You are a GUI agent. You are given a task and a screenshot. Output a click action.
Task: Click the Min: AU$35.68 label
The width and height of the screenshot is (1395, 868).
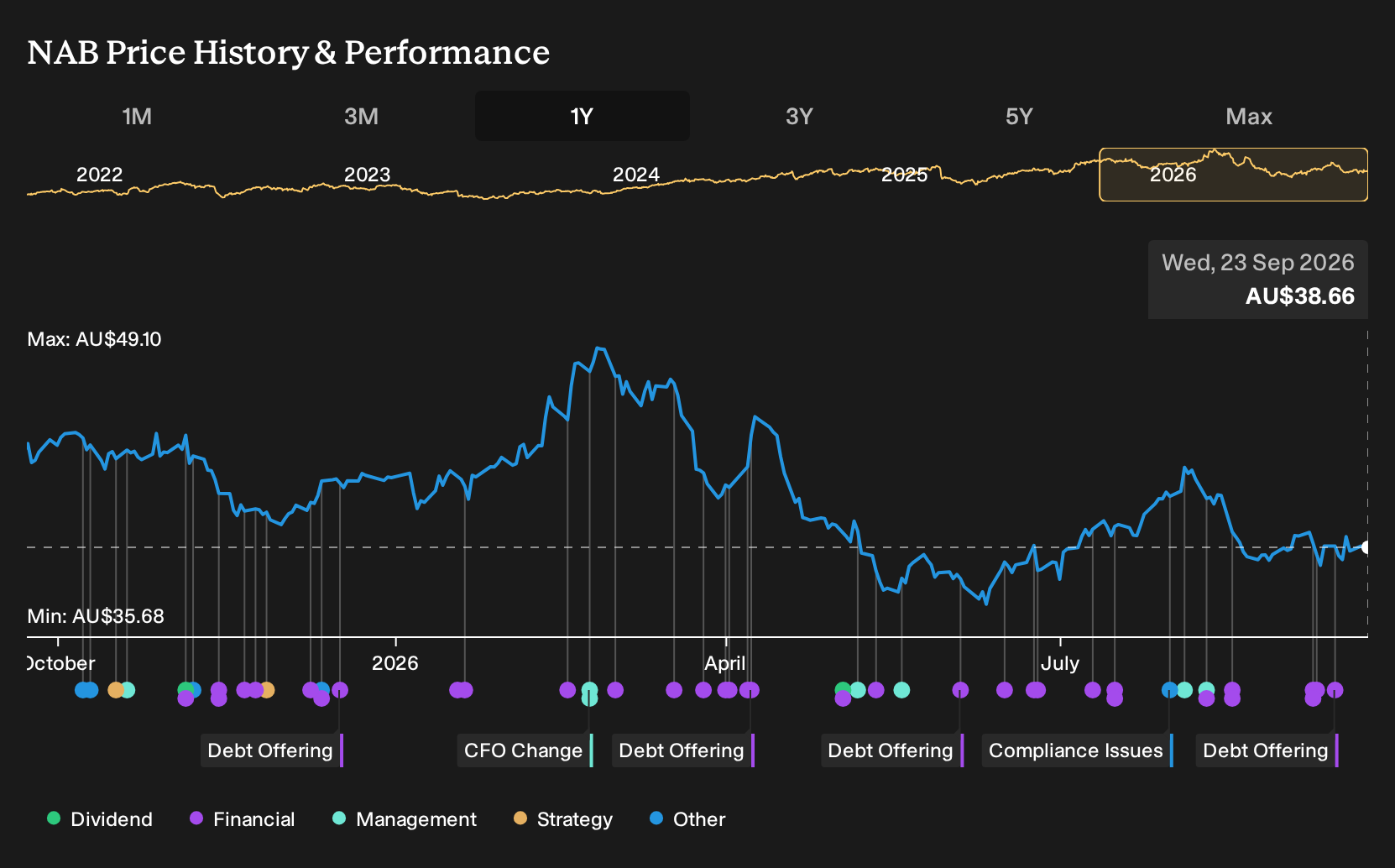(96, 616)
